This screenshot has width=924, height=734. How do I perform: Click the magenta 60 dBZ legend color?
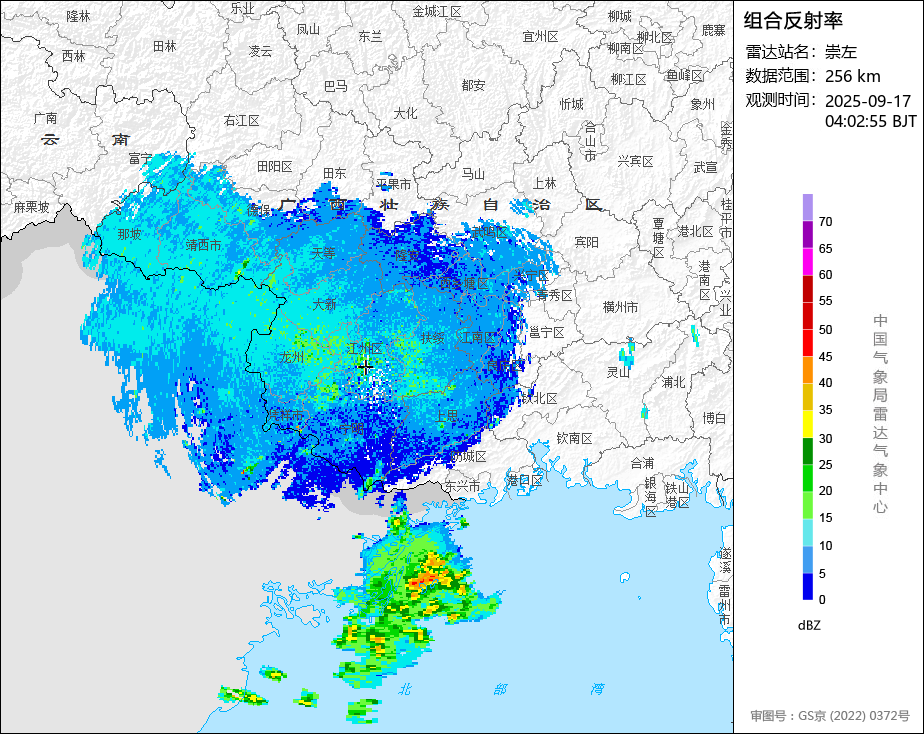coord(807,262)
